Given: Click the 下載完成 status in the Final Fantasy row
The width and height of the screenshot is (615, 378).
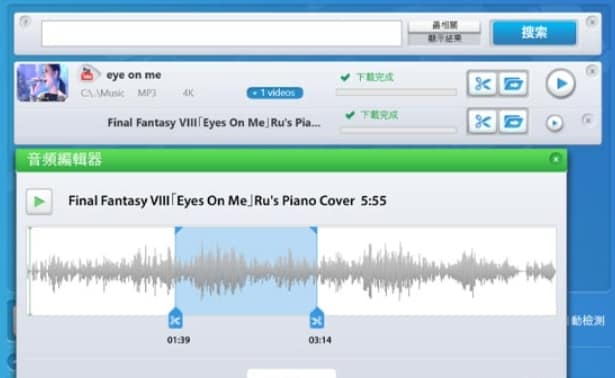Looking at the screenshot, I should click(x=371, y=115).
